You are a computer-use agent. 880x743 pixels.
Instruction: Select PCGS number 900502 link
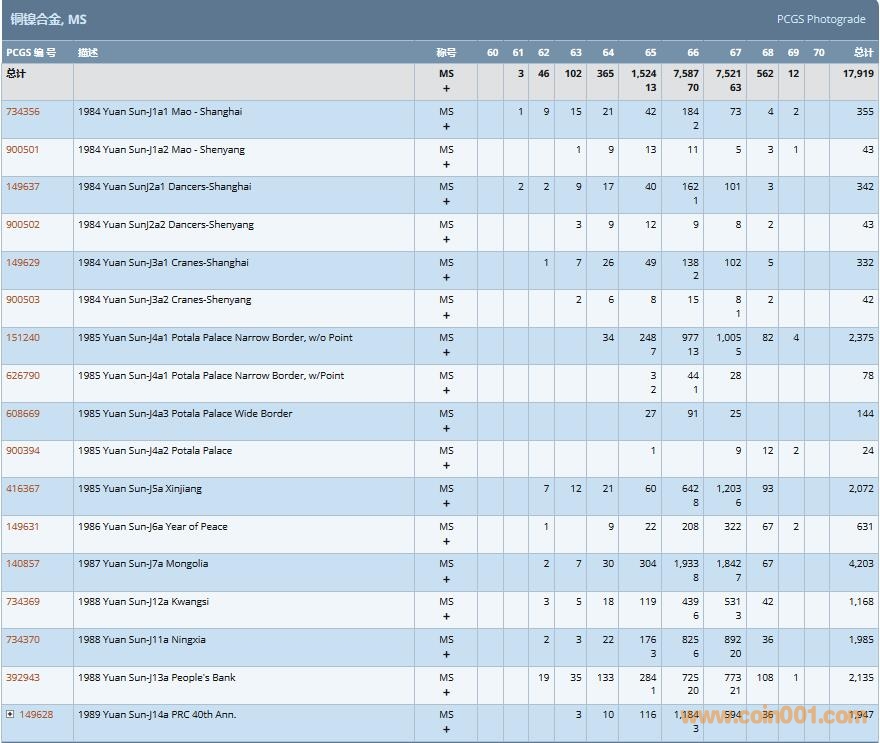click(x=23, y=225)
